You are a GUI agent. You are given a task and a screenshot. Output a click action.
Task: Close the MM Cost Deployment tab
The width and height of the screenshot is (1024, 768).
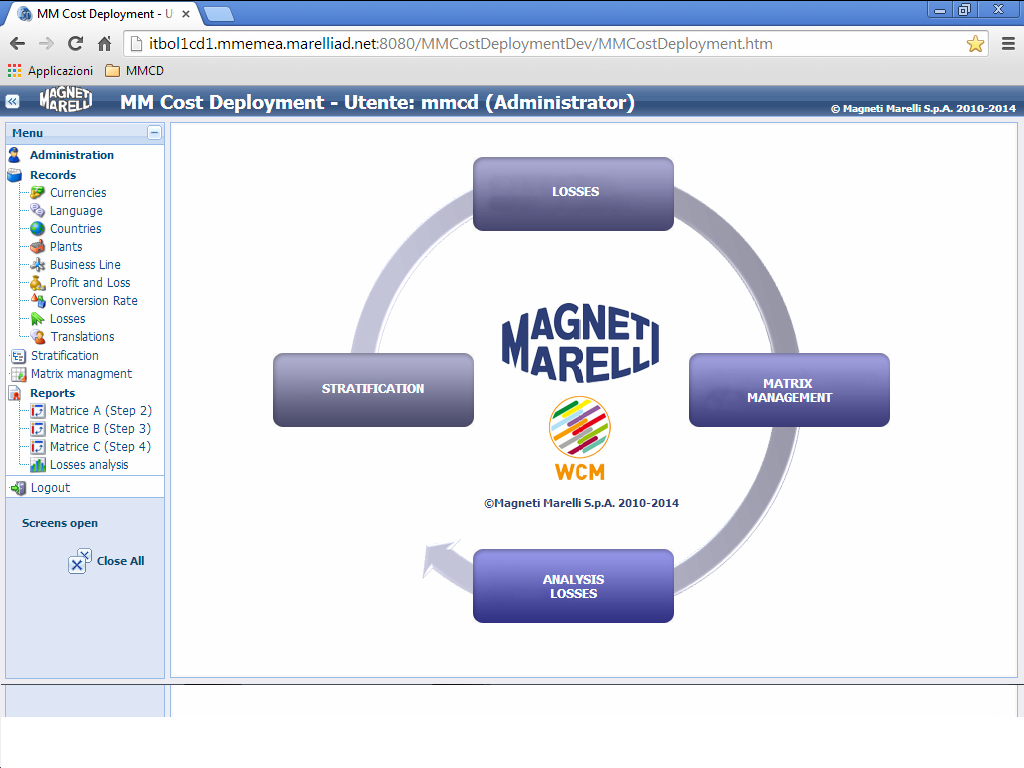pos(185,14)
